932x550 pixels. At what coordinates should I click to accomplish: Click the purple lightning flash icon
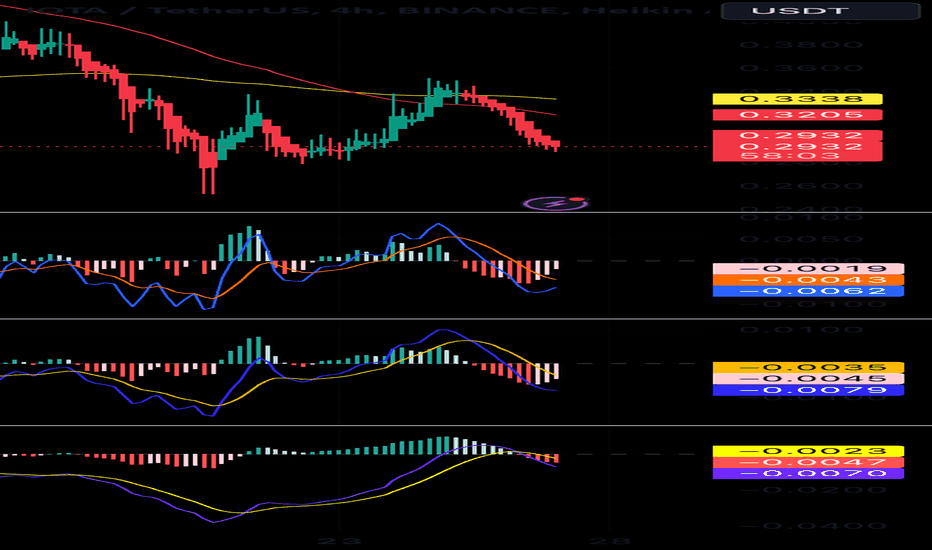point(556,203)
